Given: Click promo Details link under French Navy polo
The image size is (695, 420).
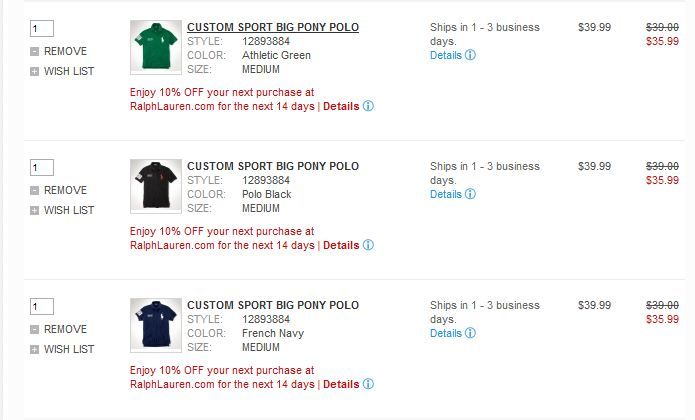Looking at the screenshot, I should [341, 384].
